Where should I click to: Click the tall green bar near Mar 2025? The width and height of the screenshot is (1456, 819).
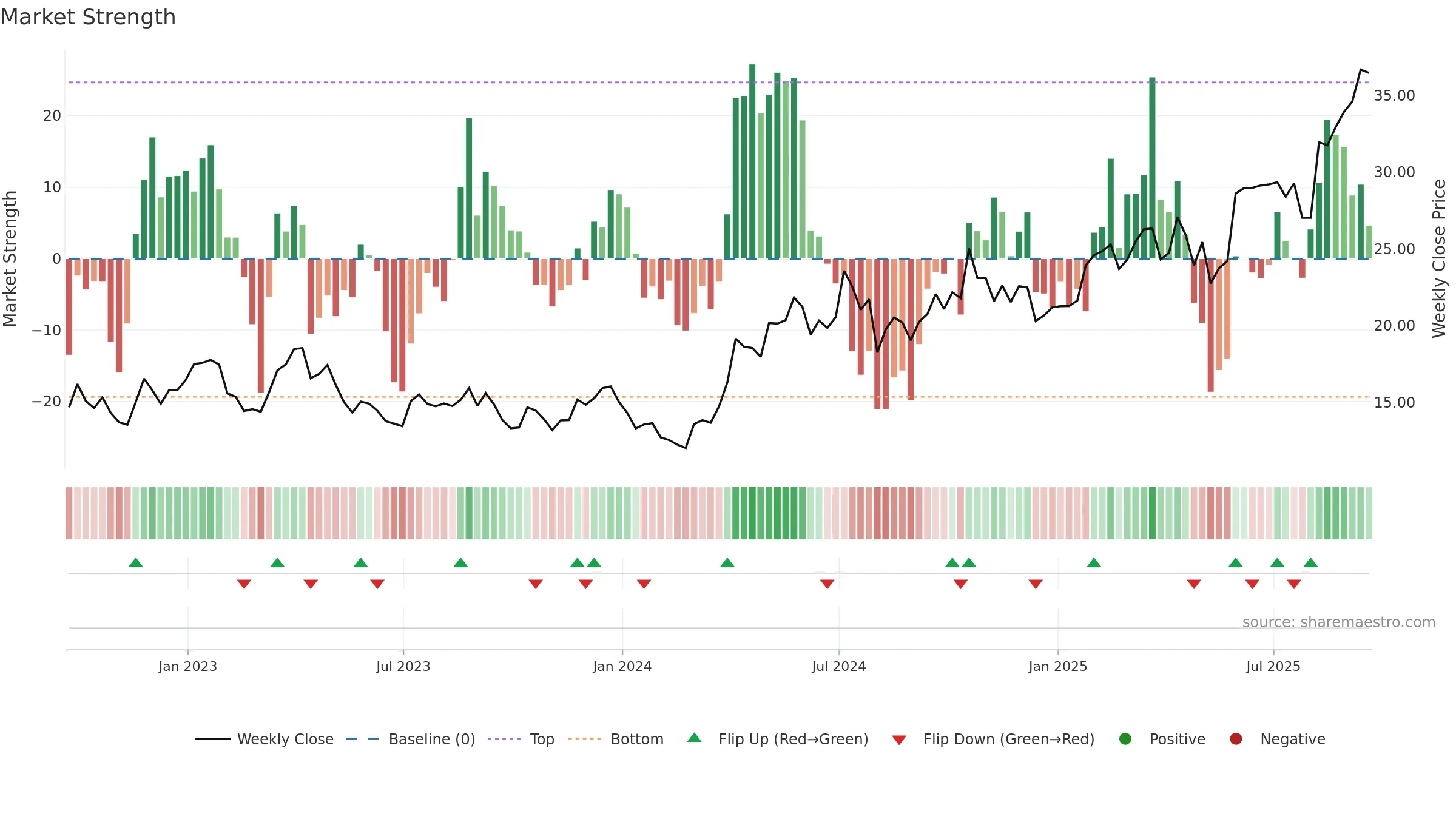[1152, 168]
